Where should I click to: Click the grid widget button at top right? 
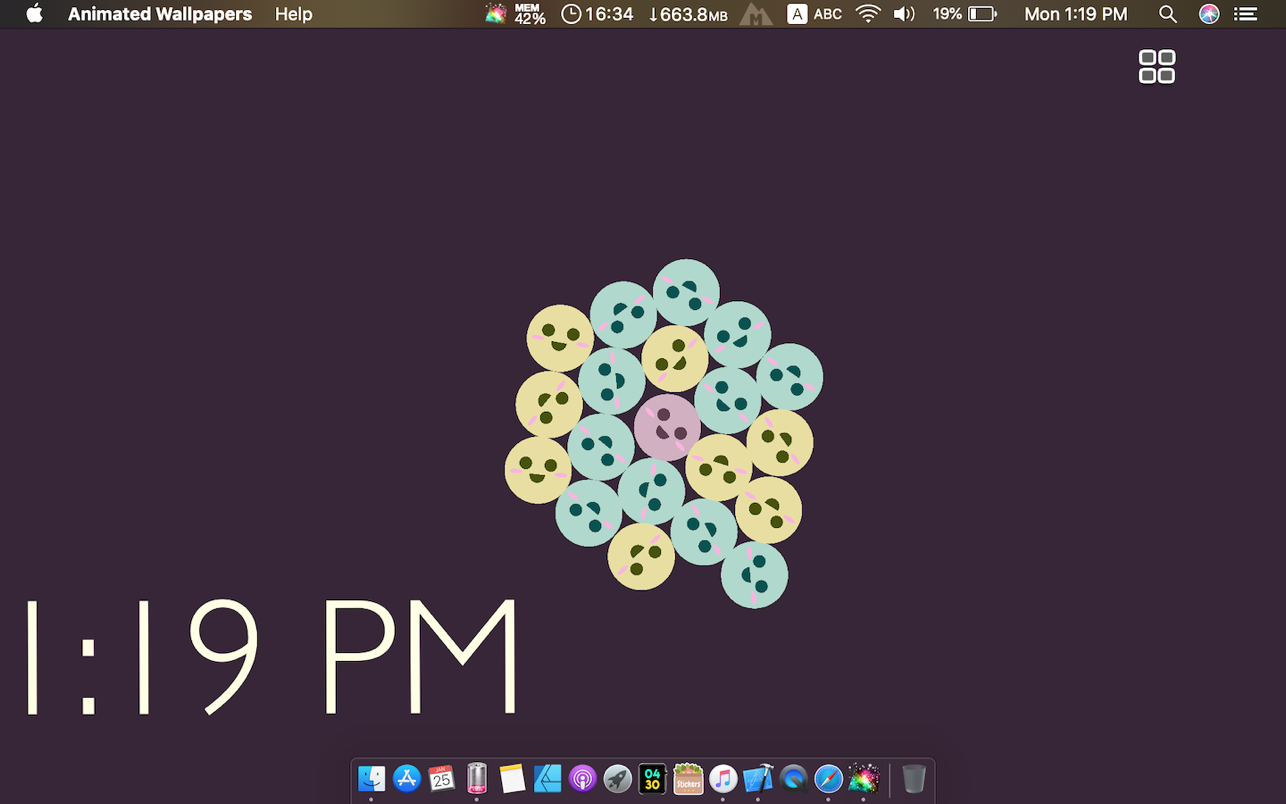[1157, 67]
